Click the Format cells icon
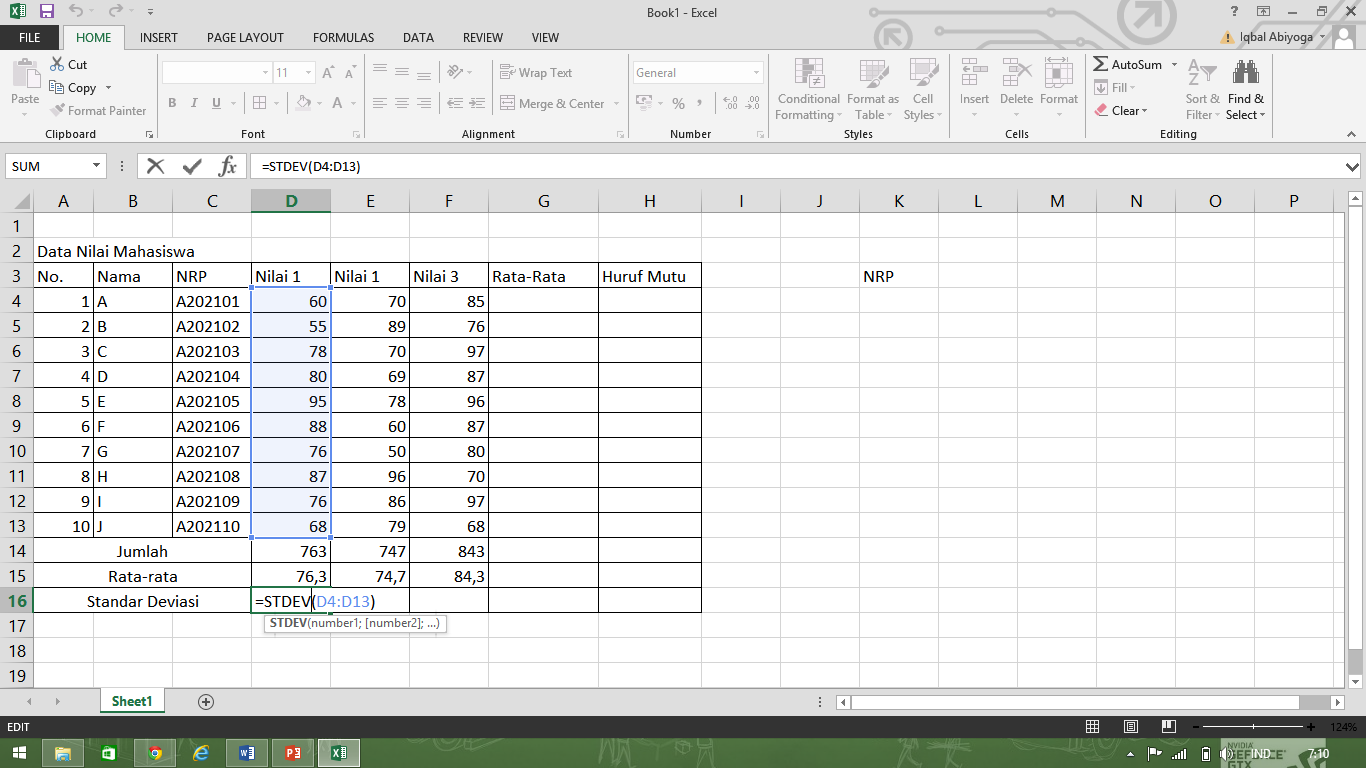This screenshot has height=768, width=1366. (1058, 73)
